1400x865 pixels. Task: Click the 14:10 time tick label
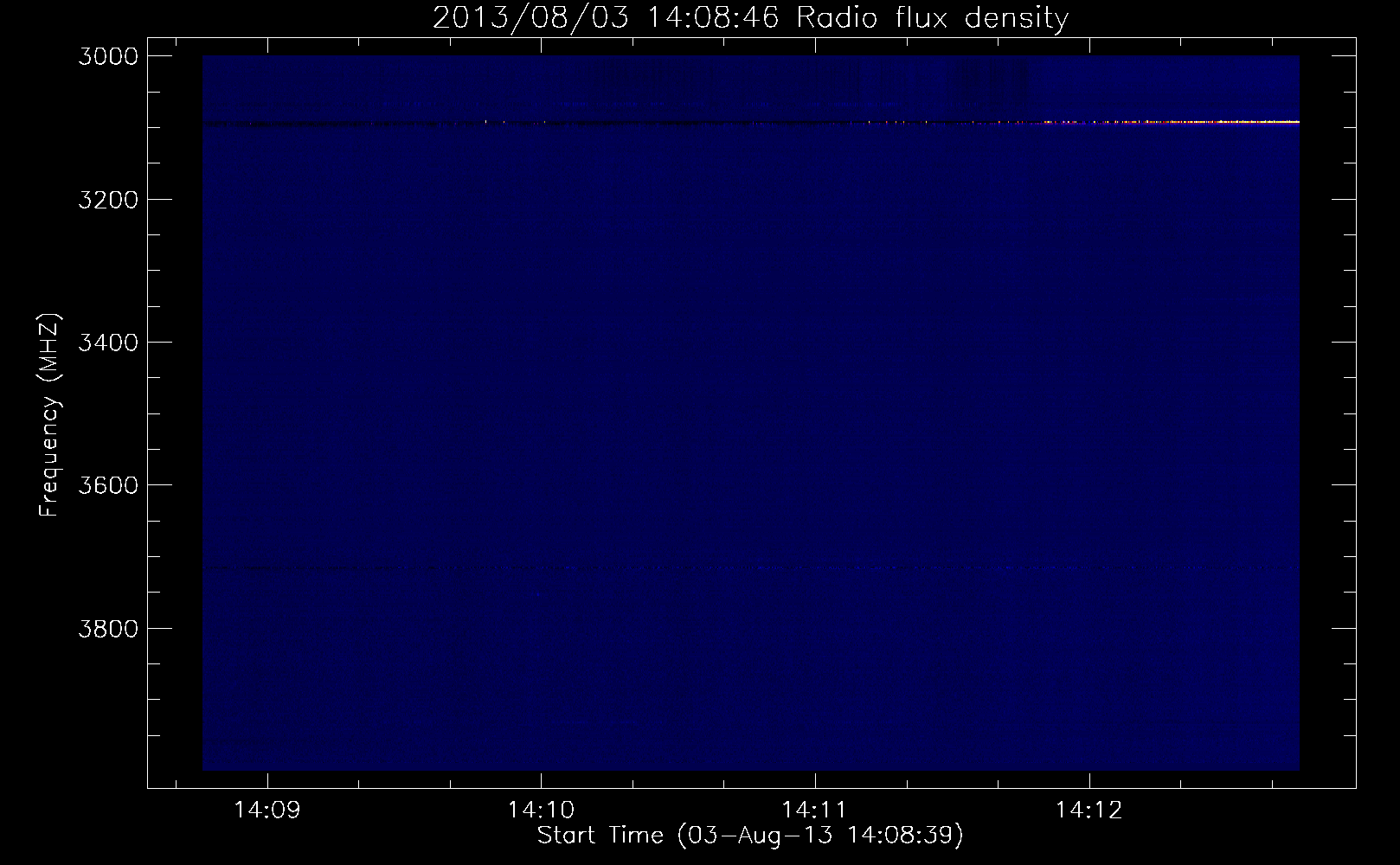541,811
